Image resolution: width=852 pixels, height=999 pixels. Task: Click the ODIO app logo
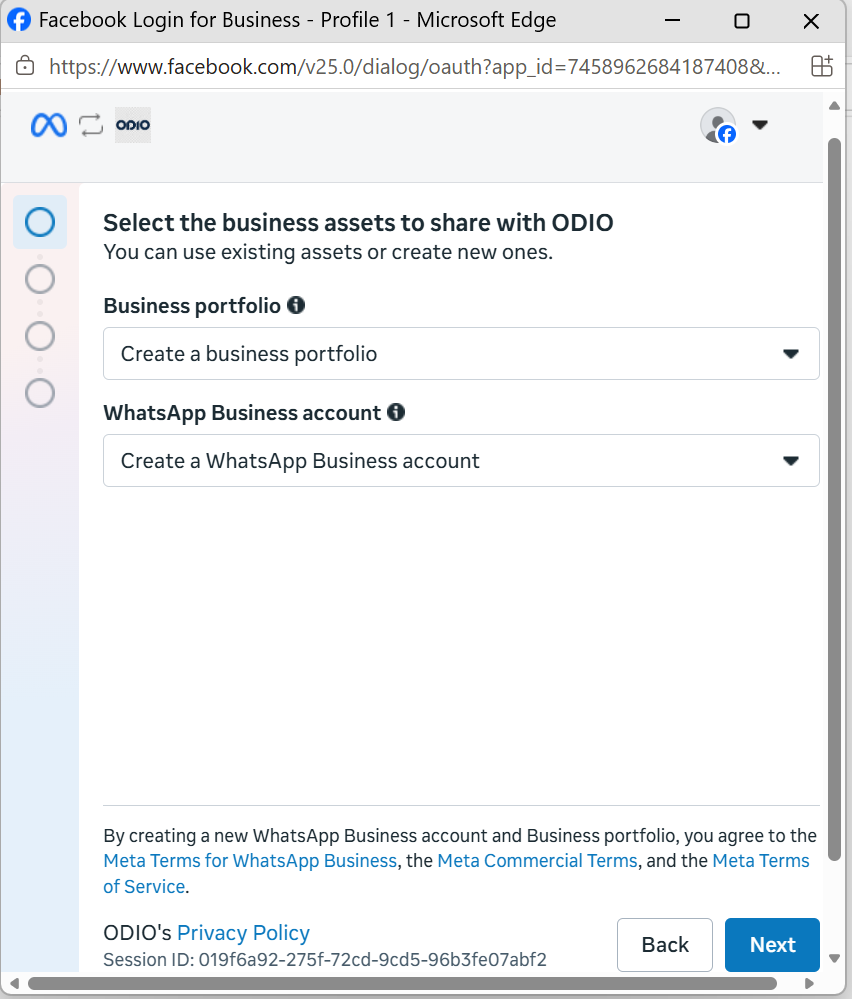(x=133, y=125)
